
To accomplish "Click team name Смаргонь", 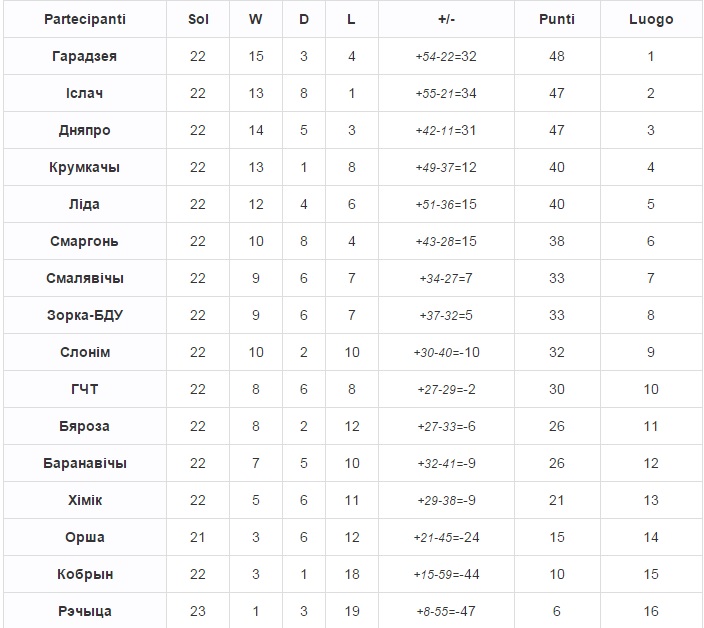I will pos(85,241).
